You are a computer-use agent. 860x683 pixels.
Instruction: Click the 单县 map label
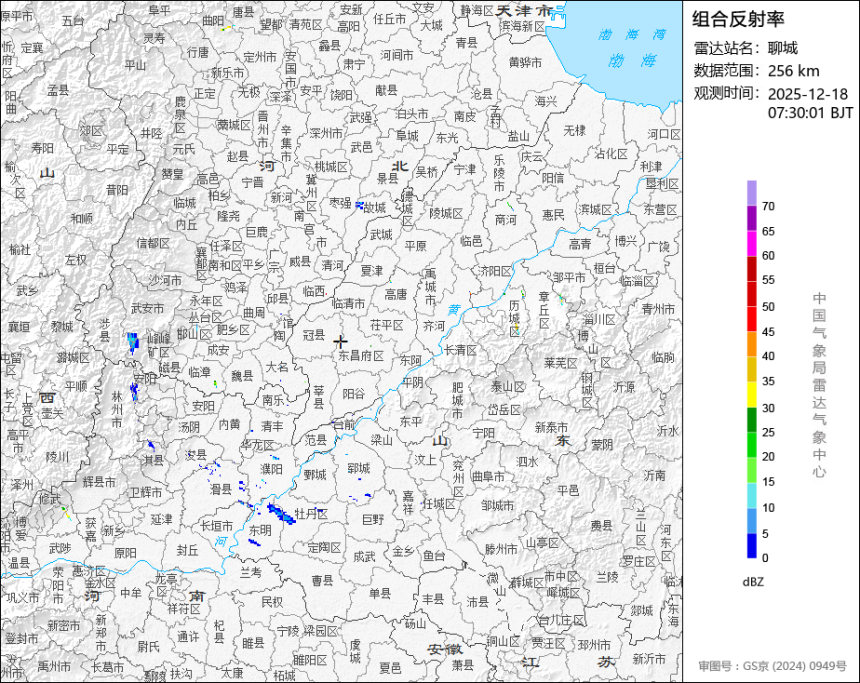380,594
